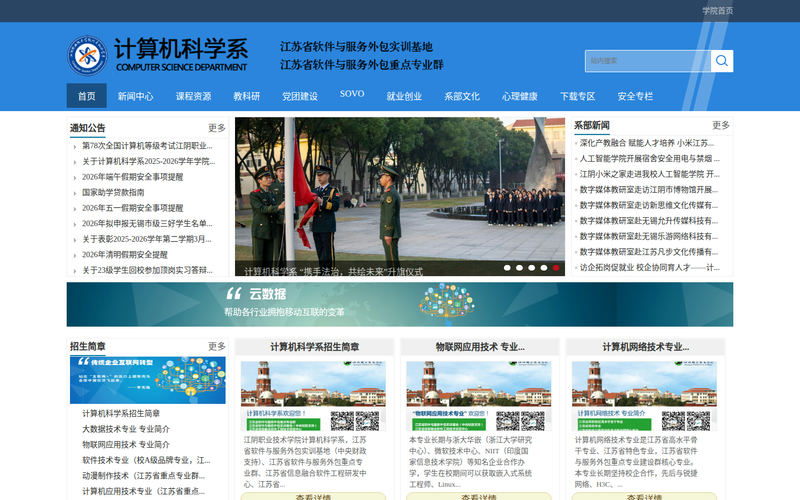Open 软件技术专业（校A级品牌专业 link
The image size is (800, 500).
tap(146, 460)
